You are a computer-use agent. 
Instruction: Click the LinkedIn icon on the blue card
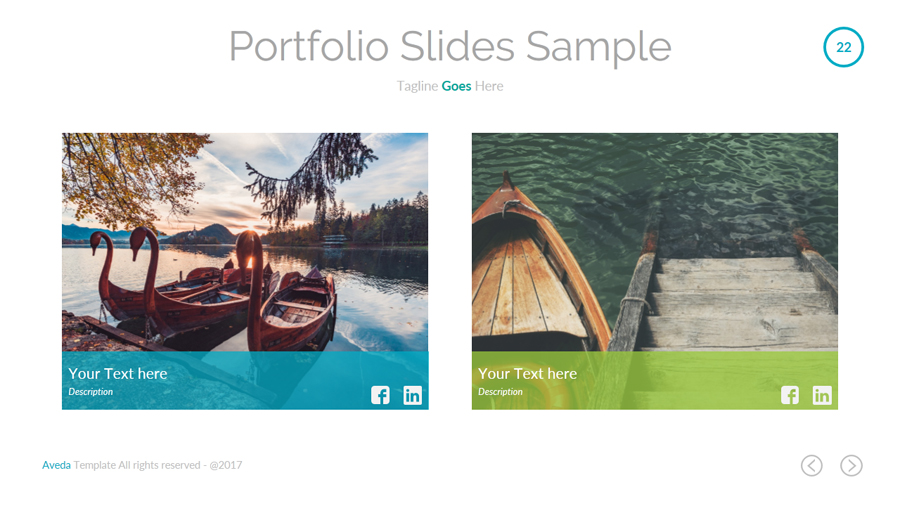click(x=412, y=395)
